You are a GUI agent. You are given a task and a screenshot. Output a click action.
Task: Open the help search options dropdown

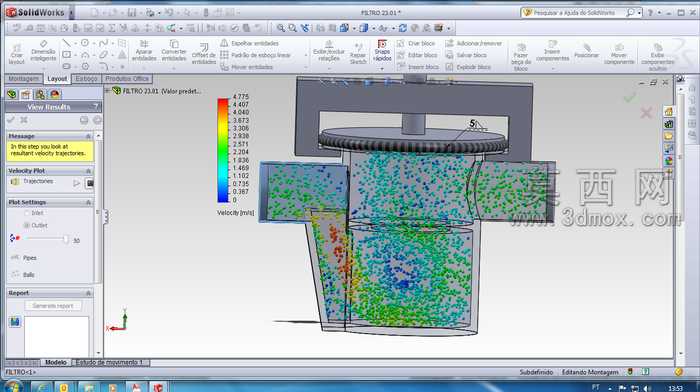(639, 13)
